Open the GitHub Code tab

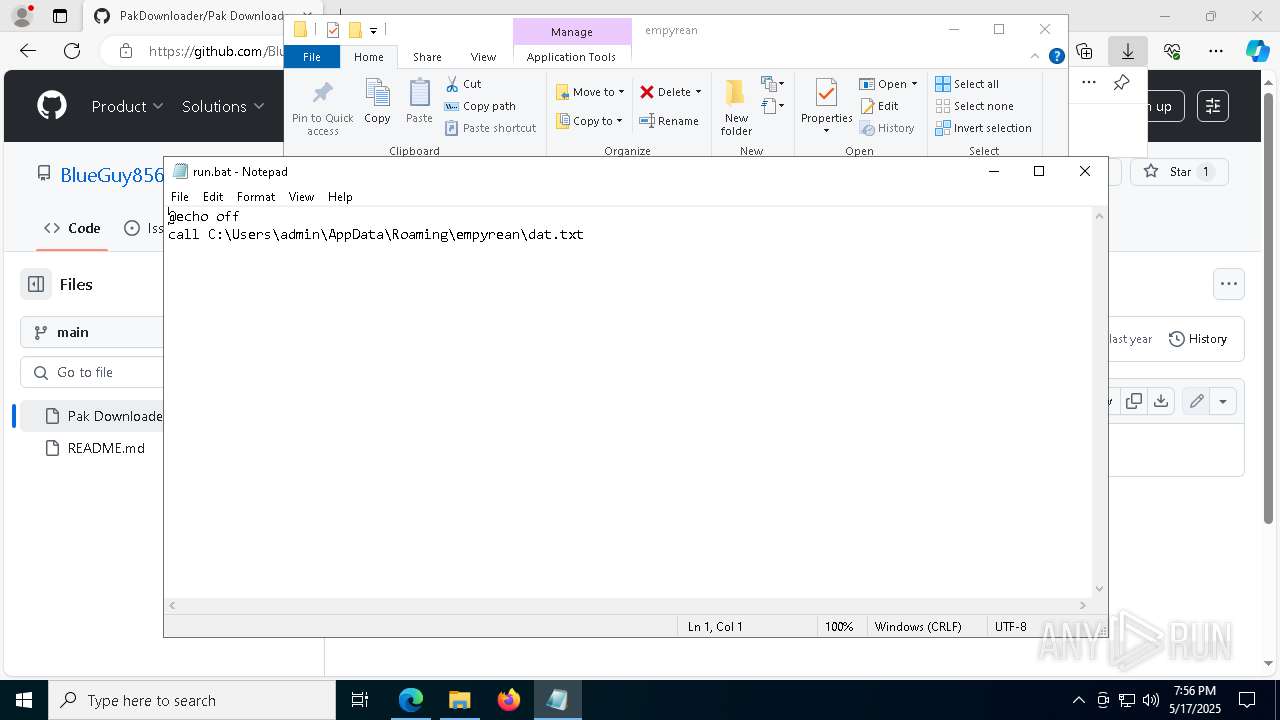point(72,228)
